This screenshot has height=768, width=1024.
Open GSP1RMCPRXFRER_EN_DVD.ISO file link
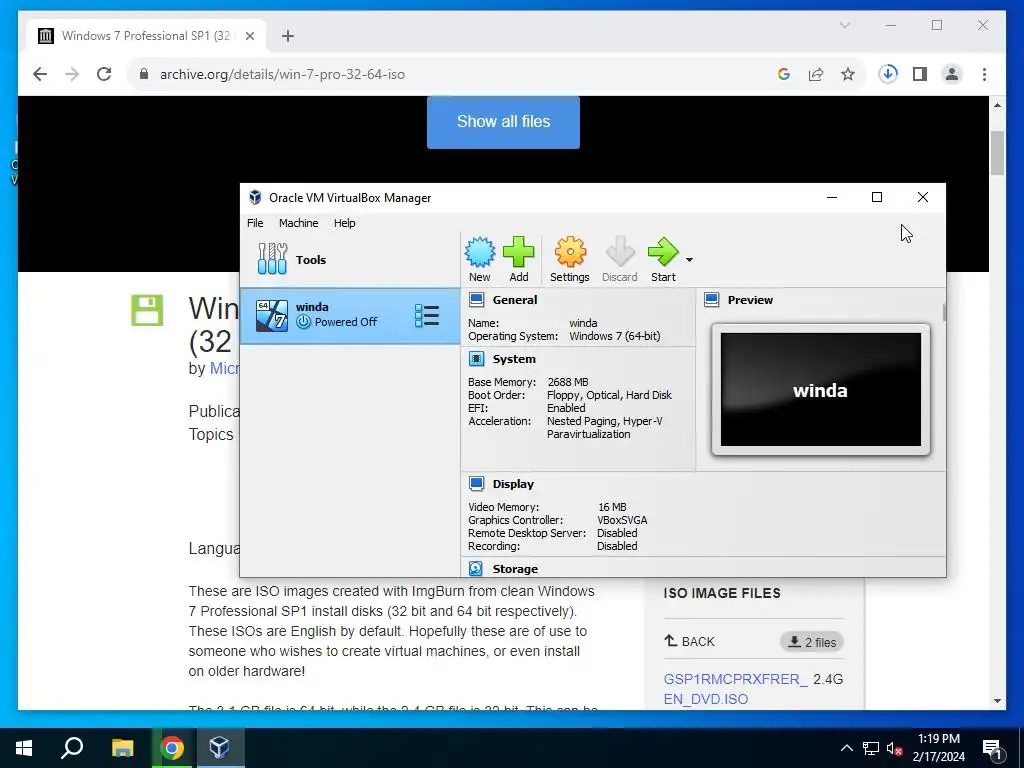(735, 689)
